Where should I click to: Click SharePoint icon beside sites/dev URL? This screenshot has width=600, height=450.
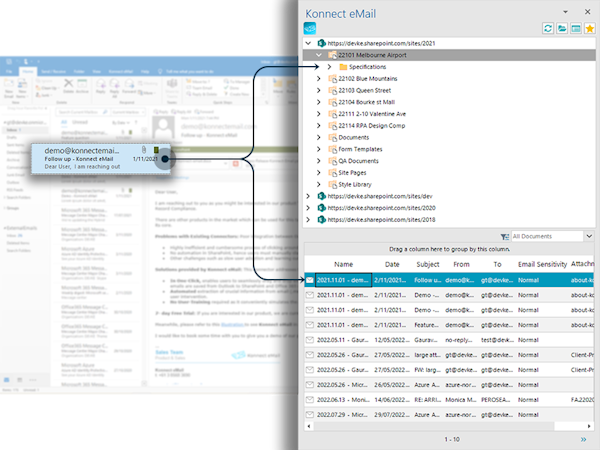coord(321,196)
